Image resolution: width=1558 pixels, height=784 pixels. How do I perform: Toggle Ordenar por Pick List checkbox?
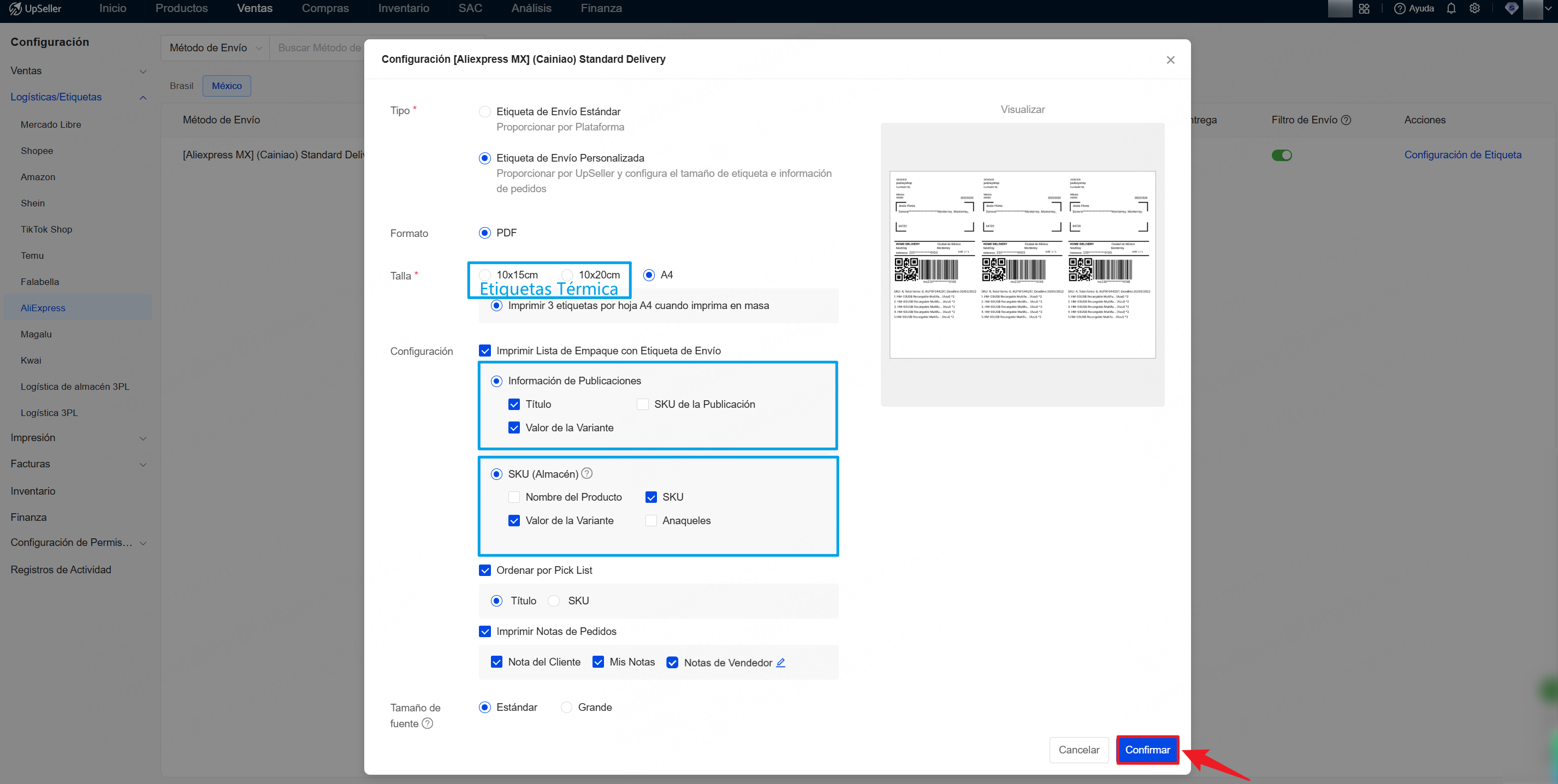coord(484,570)
